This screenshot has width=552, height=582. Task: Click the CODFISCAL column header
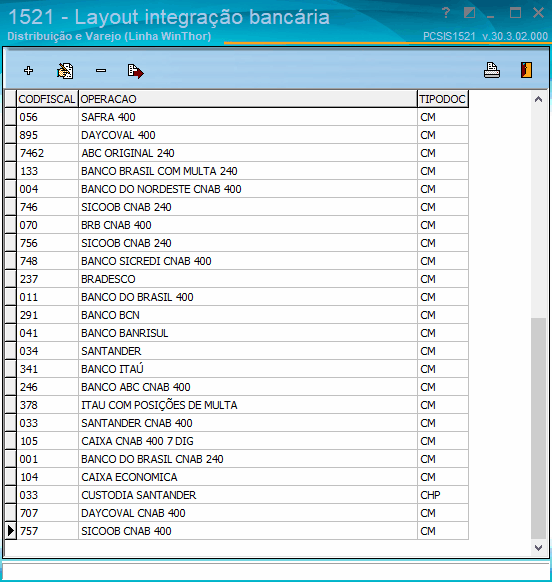point(47,99)
